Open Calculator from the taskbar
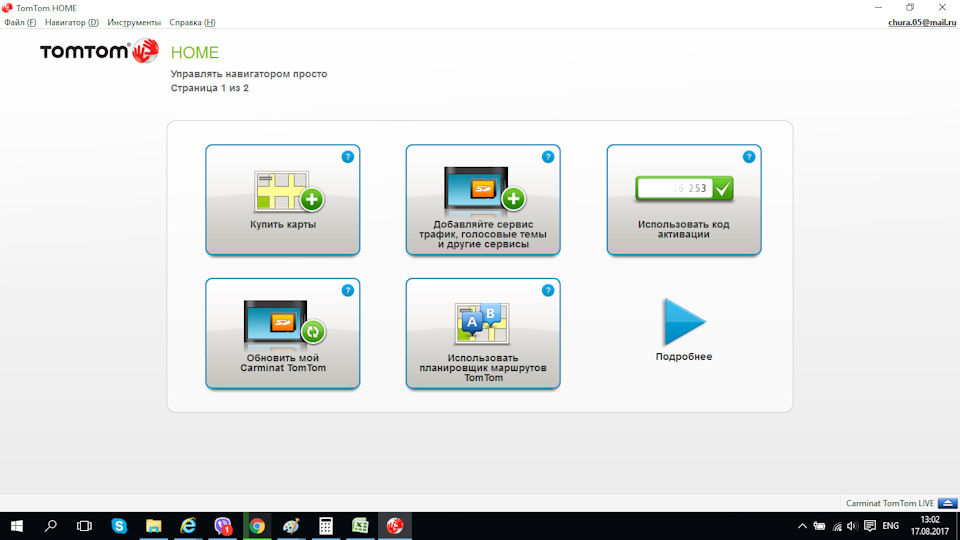 [x=326, y=526]
